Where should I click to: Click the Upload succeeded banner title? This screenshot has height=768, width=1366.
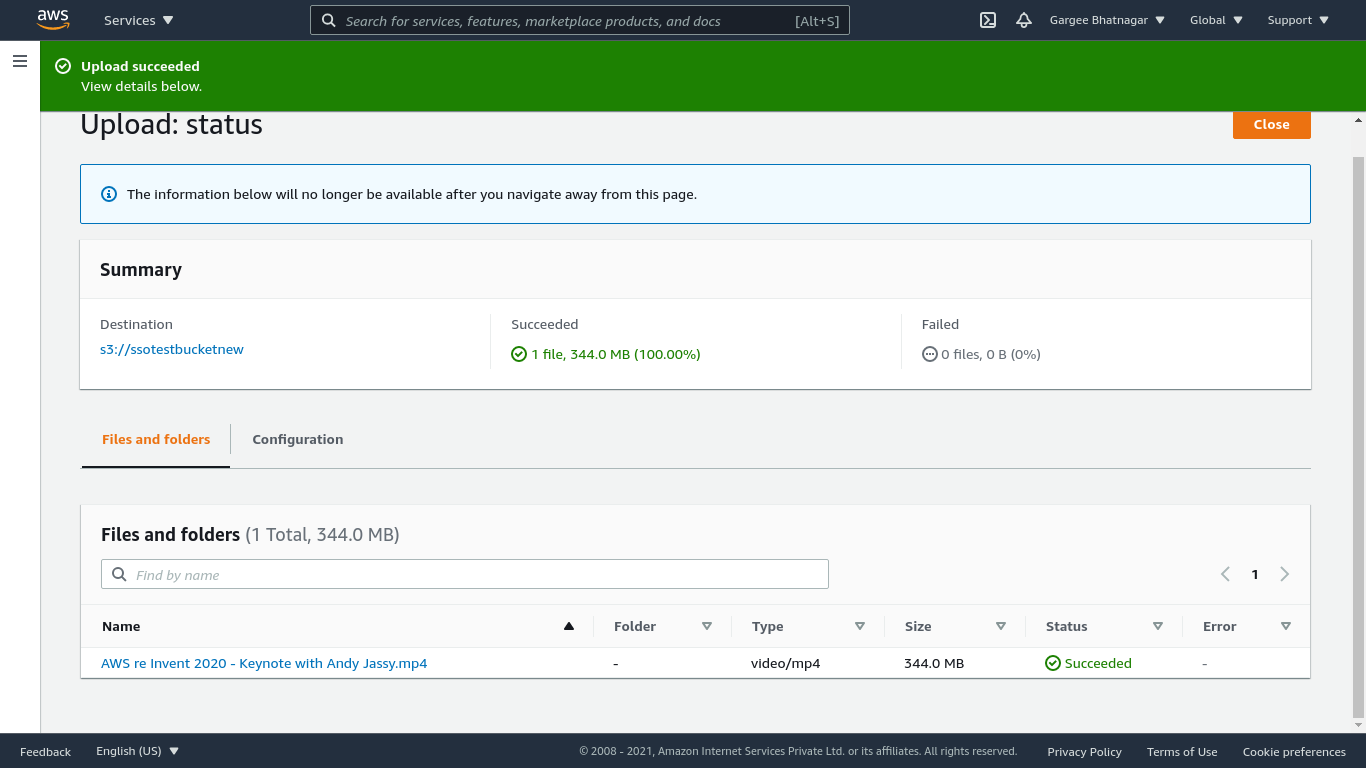tap(140, 66)
